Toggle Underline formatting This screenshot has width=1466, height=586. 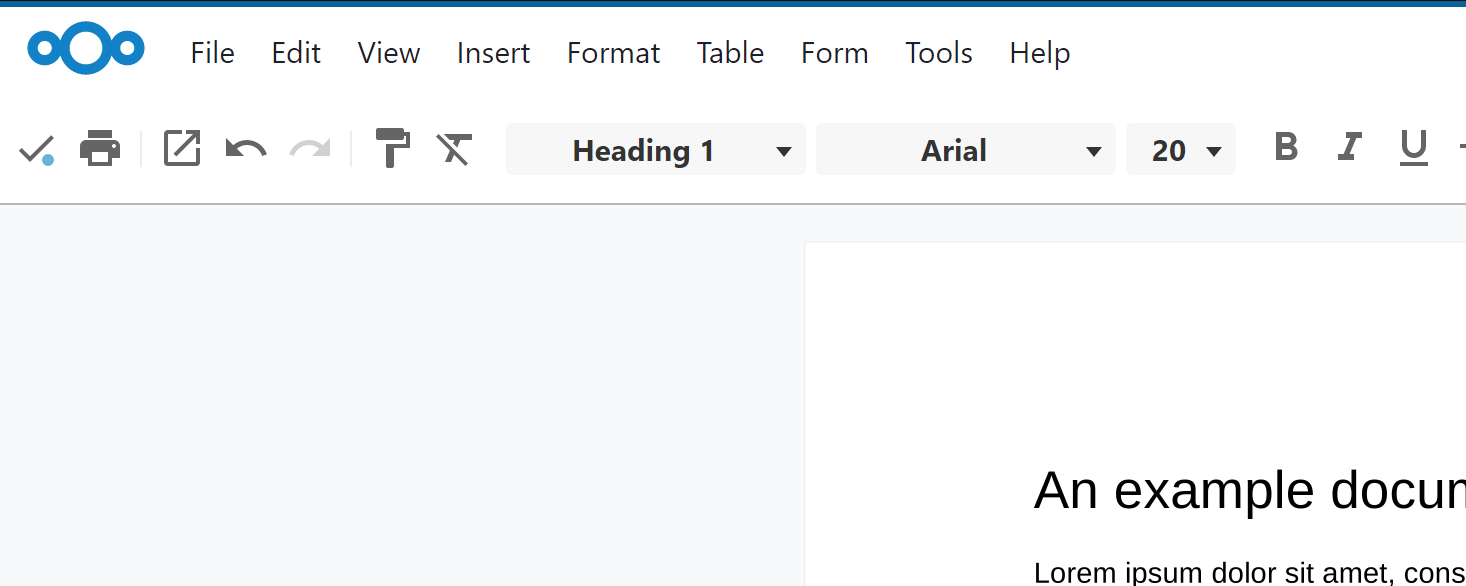pos(1413,149)
